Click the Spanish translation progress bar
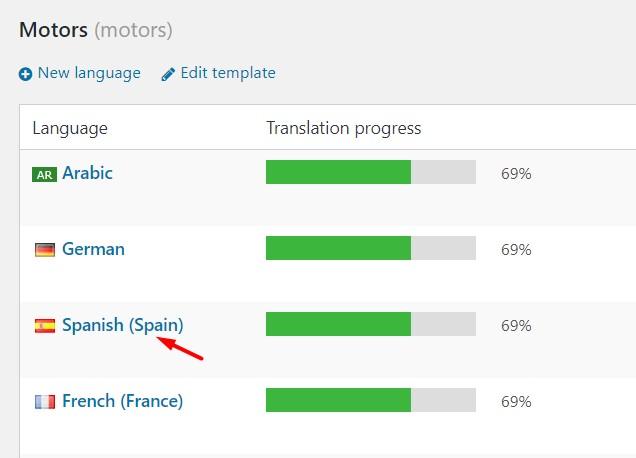This screenshot has height=458, width=636. tap(370, 324)
